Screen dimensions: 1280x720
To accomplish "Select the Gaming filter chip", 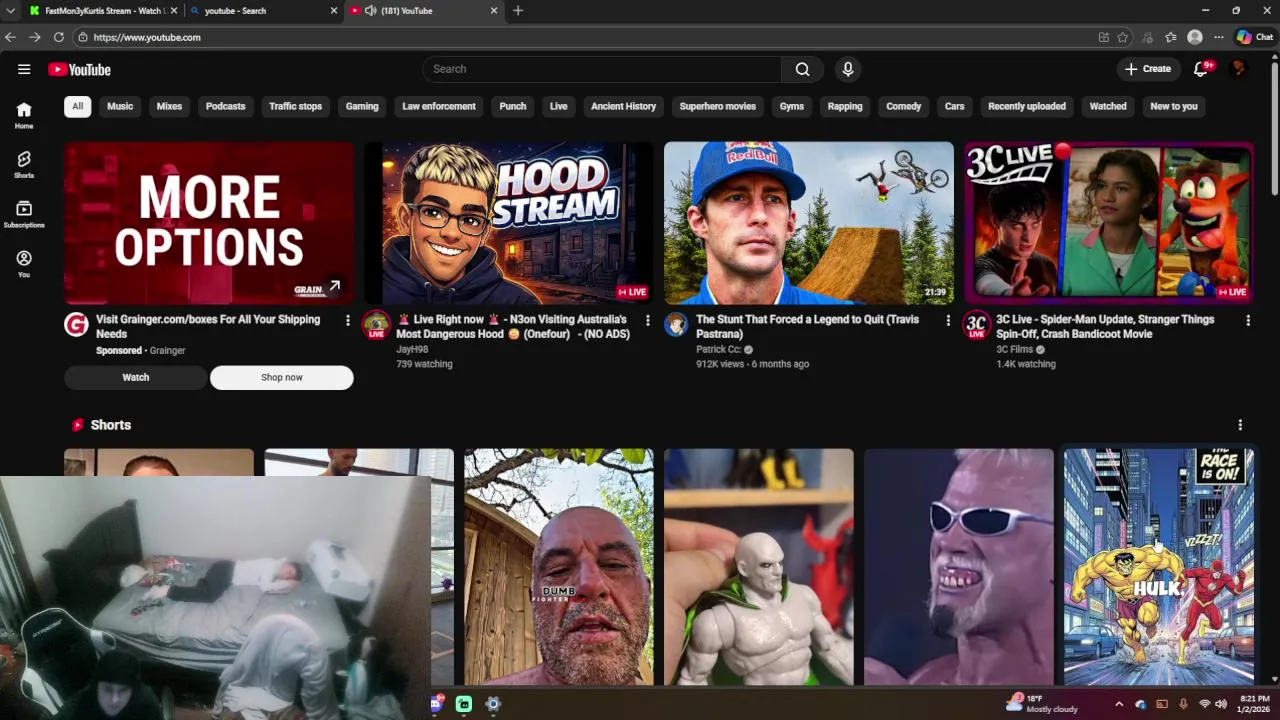I will (x=362, y=106).
